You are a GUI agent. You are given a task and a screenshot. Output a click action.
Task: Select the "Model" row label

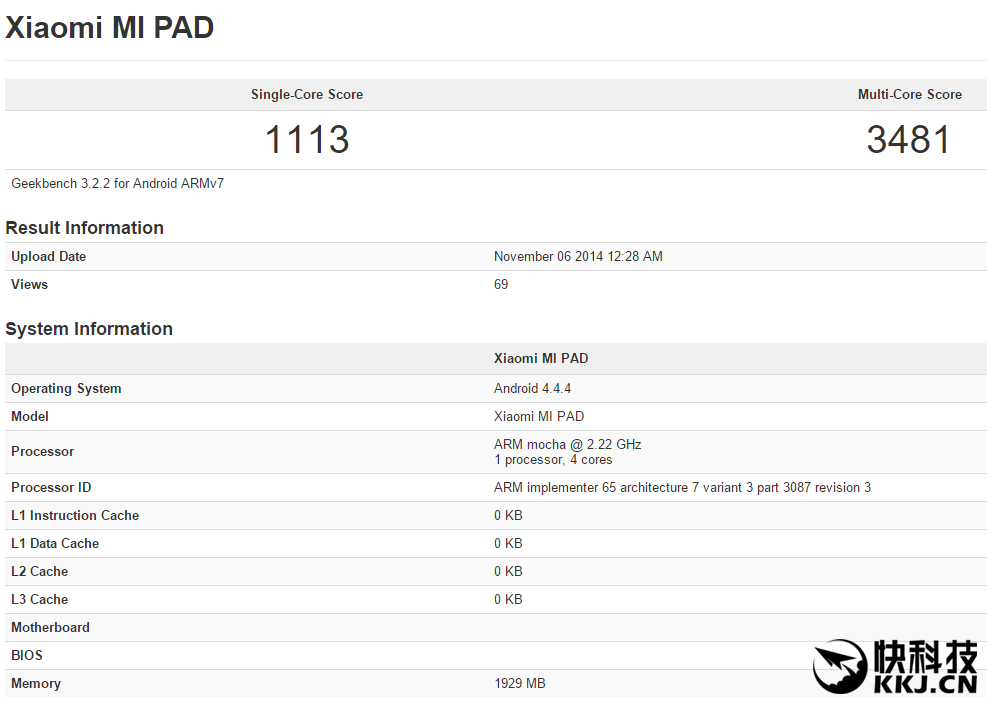coord(30,416)
